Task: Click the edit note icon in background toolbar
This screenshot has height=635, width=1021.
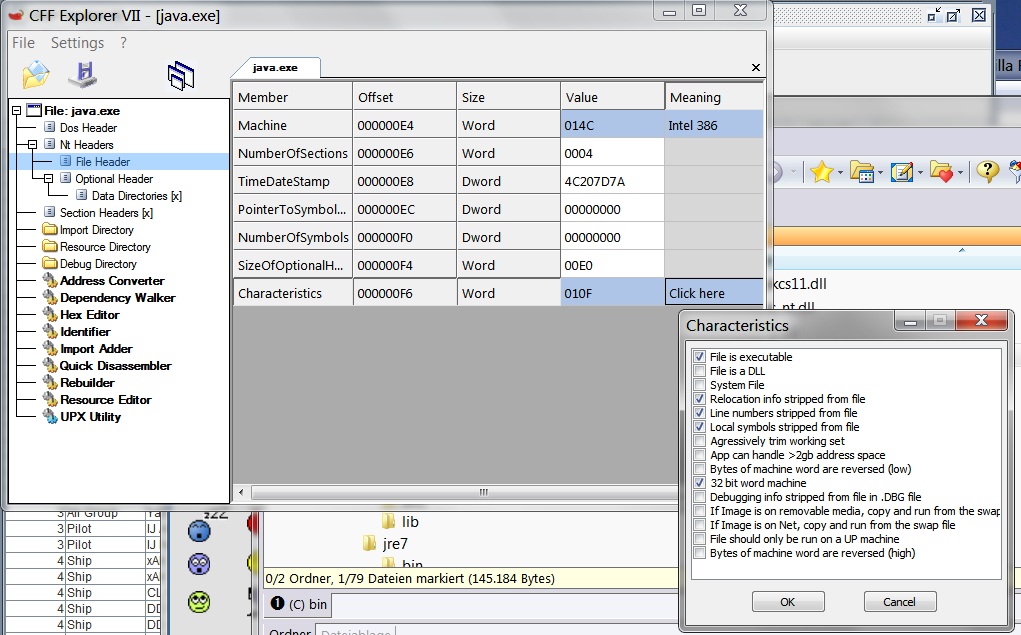Action: point(901,172)
